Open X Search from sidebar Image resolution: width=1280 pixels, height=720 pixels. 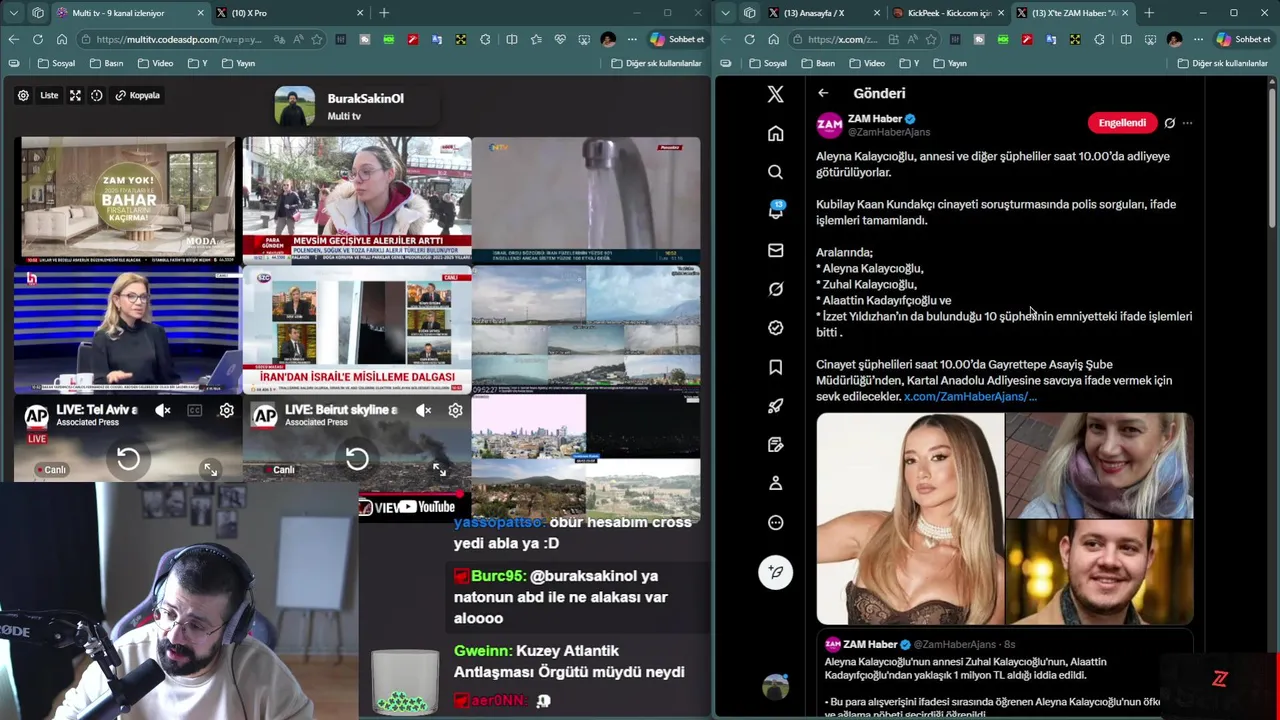coord(775,172)
